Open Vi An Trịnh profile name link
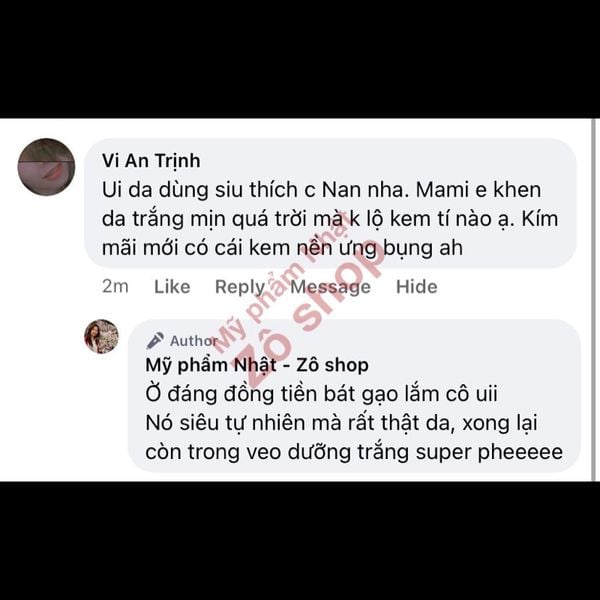This screenshot has height=600, width=600. 151,161
